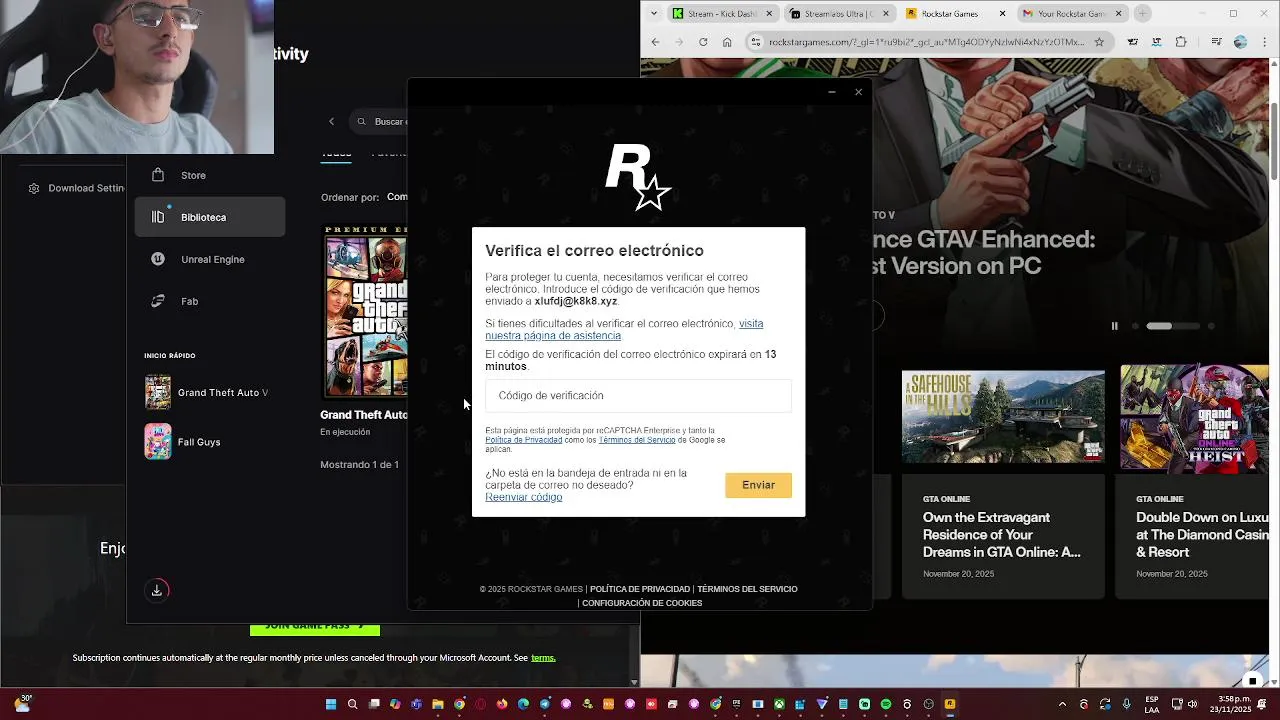The image size is (1280, 720).
Task: Open footer TÉRMINOS DEL SERVICIO link
Action: (747, 589)
